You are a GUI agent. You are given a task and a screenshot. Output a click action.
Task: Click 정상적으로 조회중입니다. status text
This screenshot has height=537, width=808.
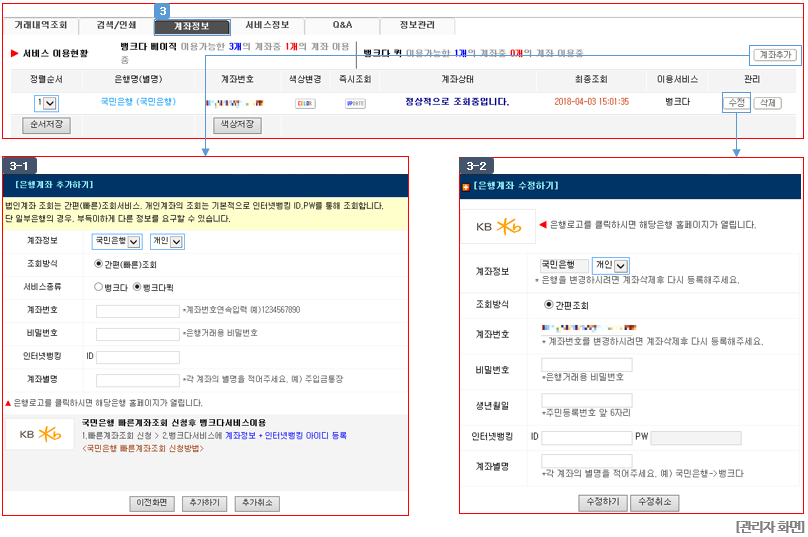457,102
